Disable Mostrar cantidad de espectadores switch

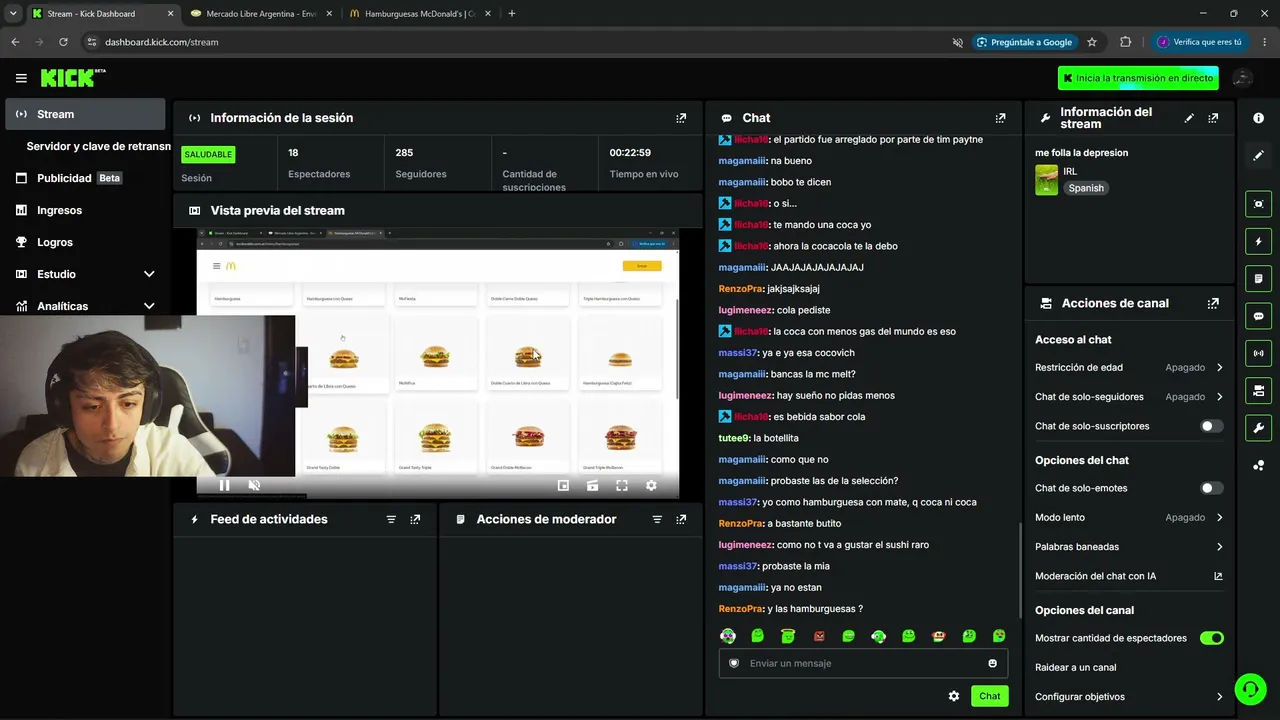pos(1211,638)
